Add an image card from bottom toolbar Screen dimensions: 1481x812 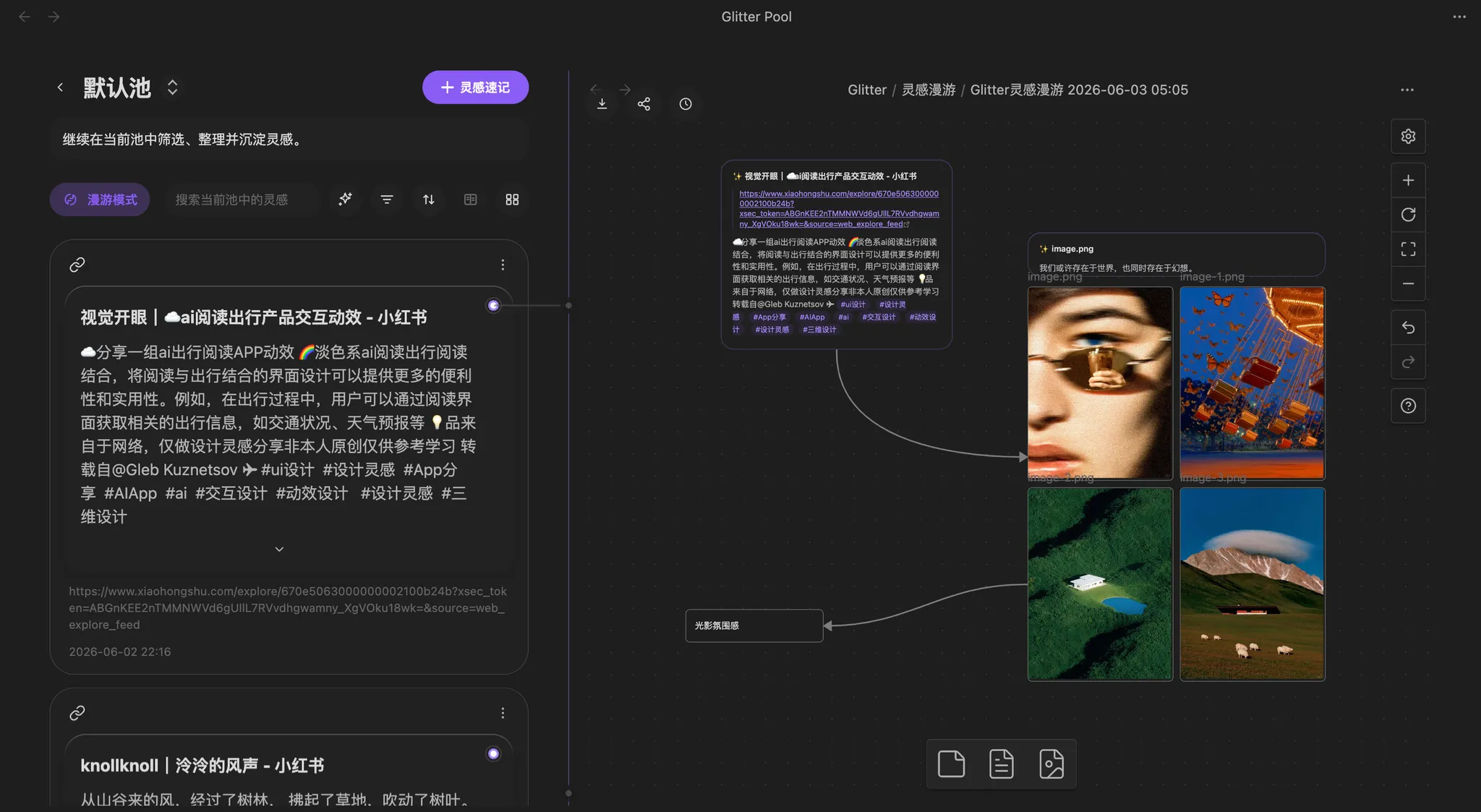[x=1051, y=764]
